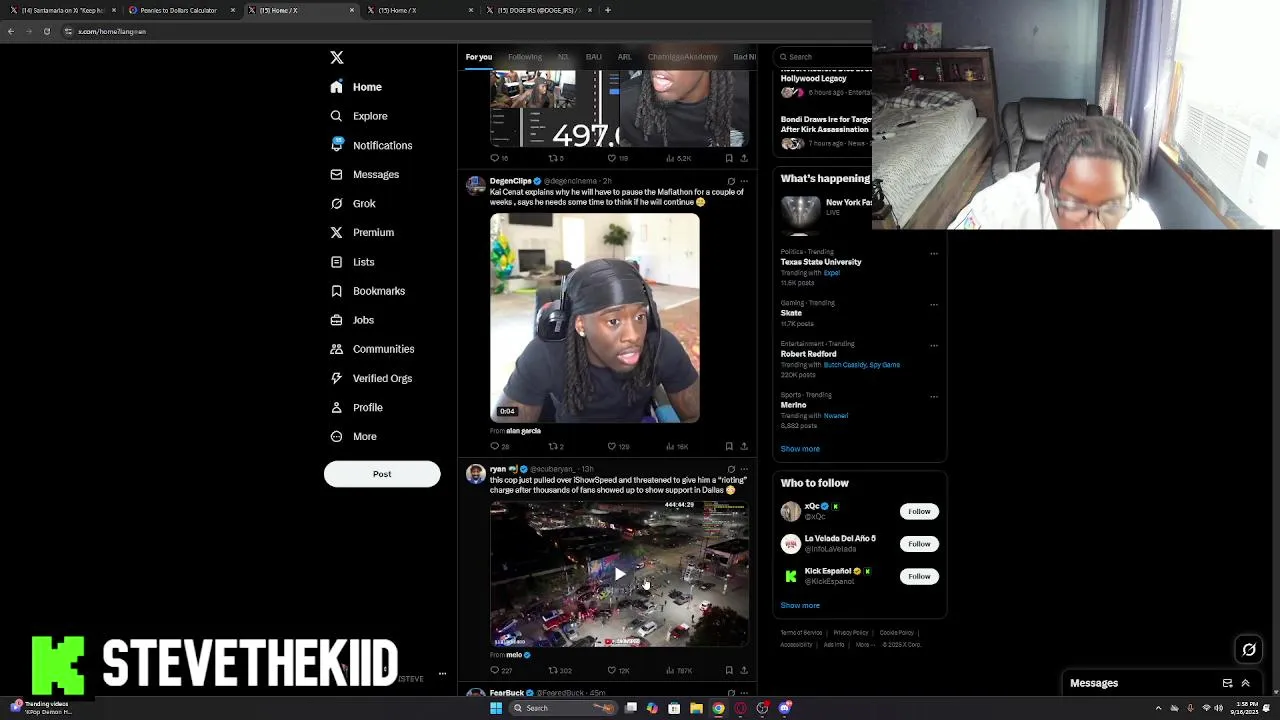Click the Grok icon on DegenClips post

pyautogui.click(x=731, y=181)
